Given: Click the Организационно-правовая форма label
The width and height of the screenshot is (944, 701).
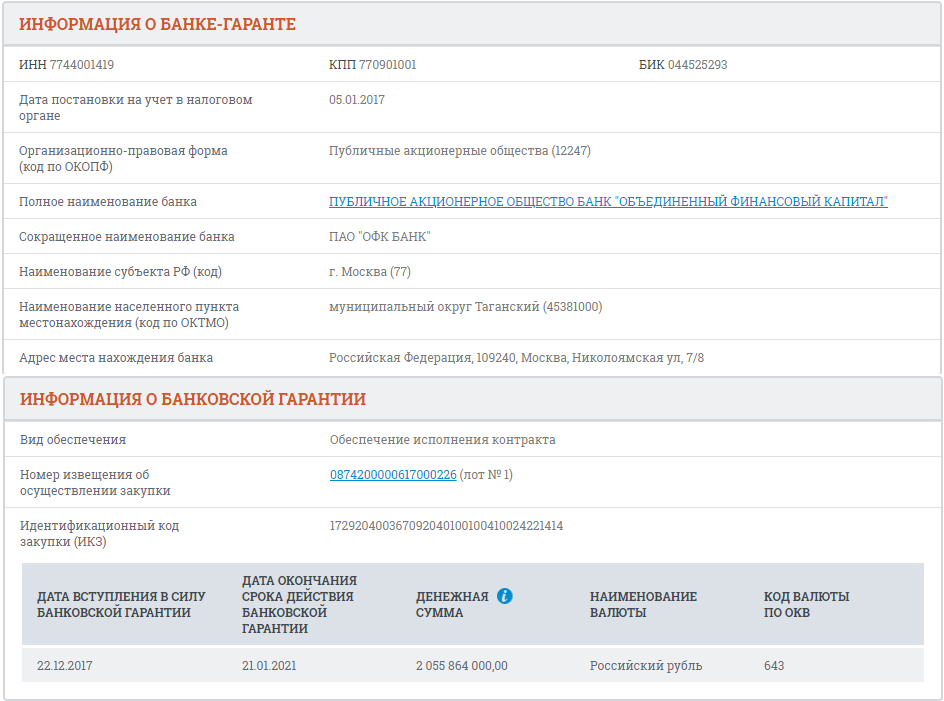Looking at the screenshot, I should (123, 158).
